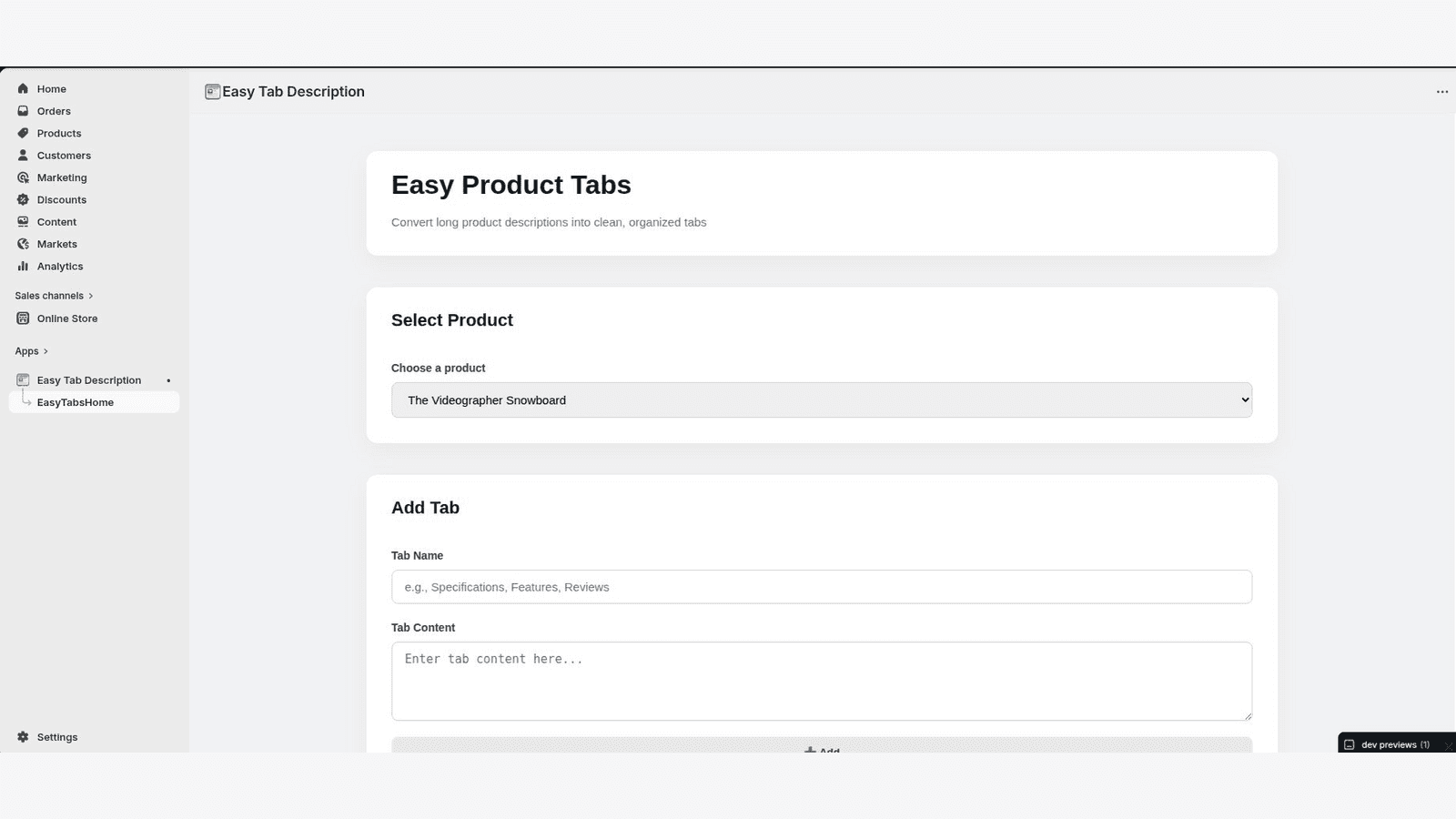Select EasyTabsHome in the sidebar

tap(76, 401)
